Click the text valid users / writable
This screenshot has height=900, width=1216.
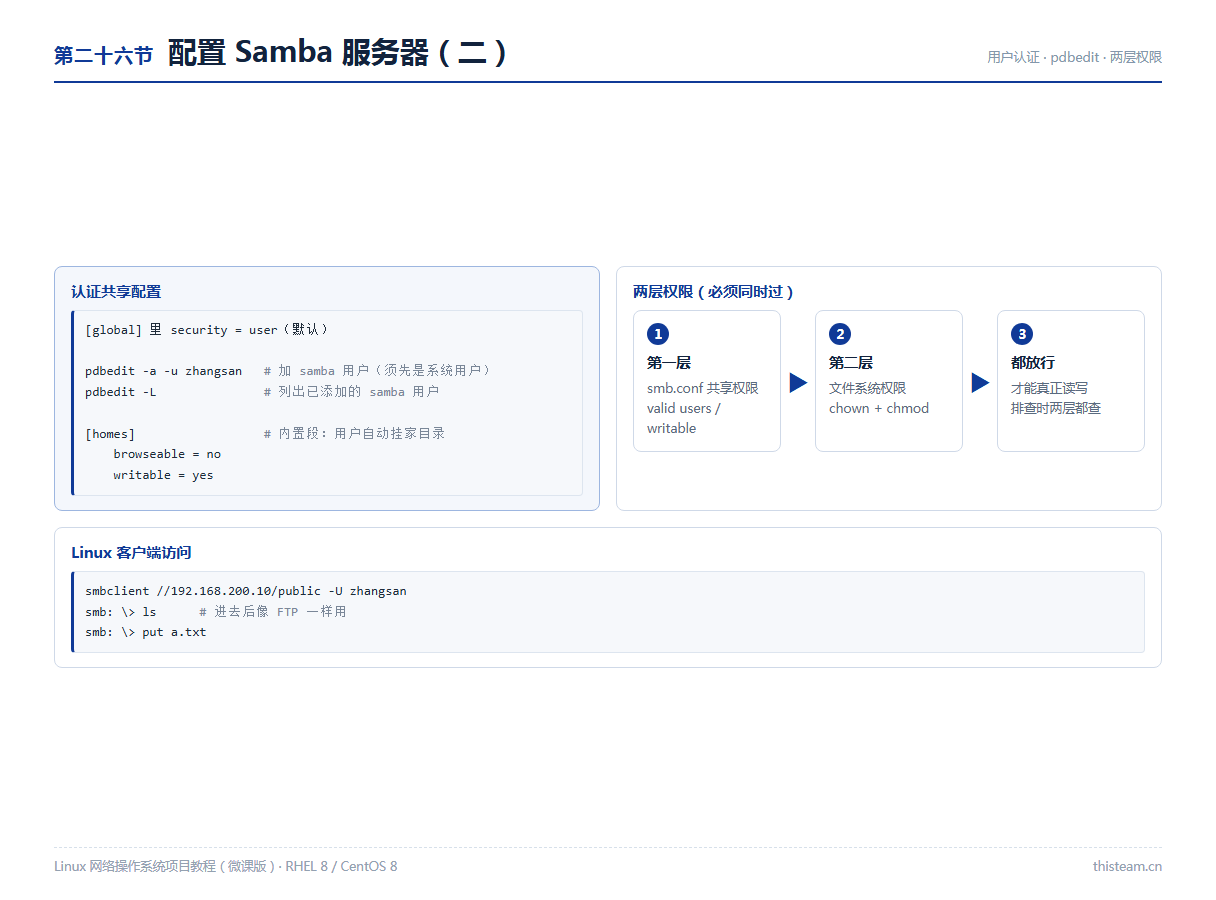pos(684,418)
